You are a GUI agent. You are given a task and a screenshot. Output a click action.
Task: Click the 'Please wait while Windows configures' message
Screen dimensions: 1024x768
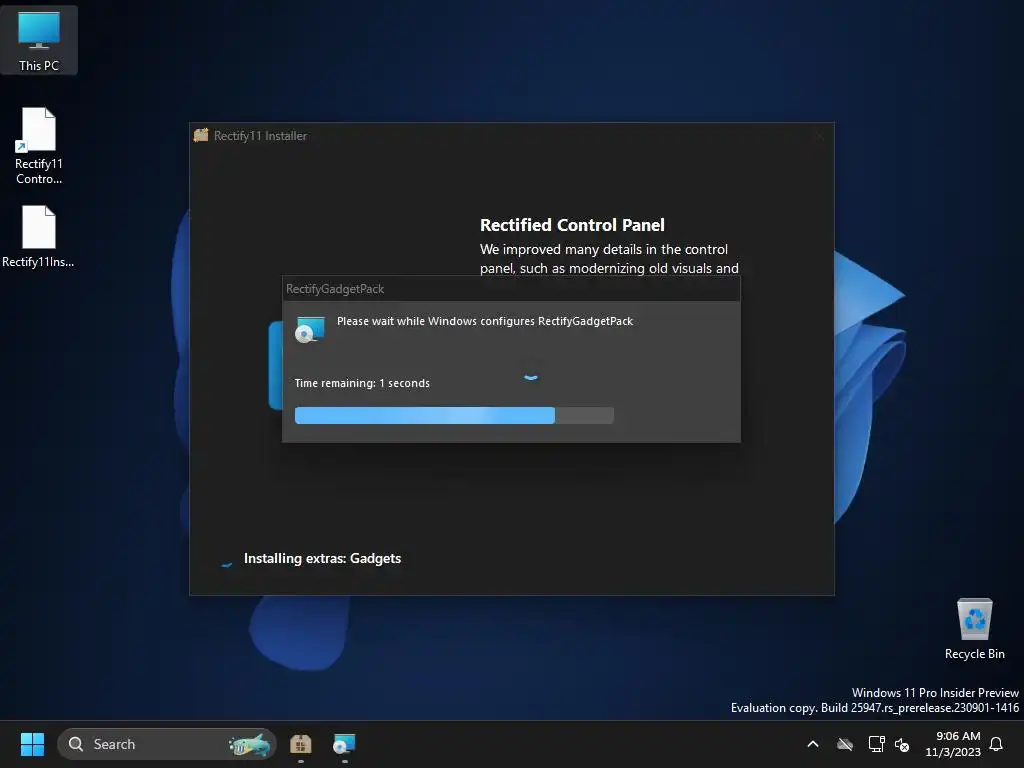click(485, 321)
